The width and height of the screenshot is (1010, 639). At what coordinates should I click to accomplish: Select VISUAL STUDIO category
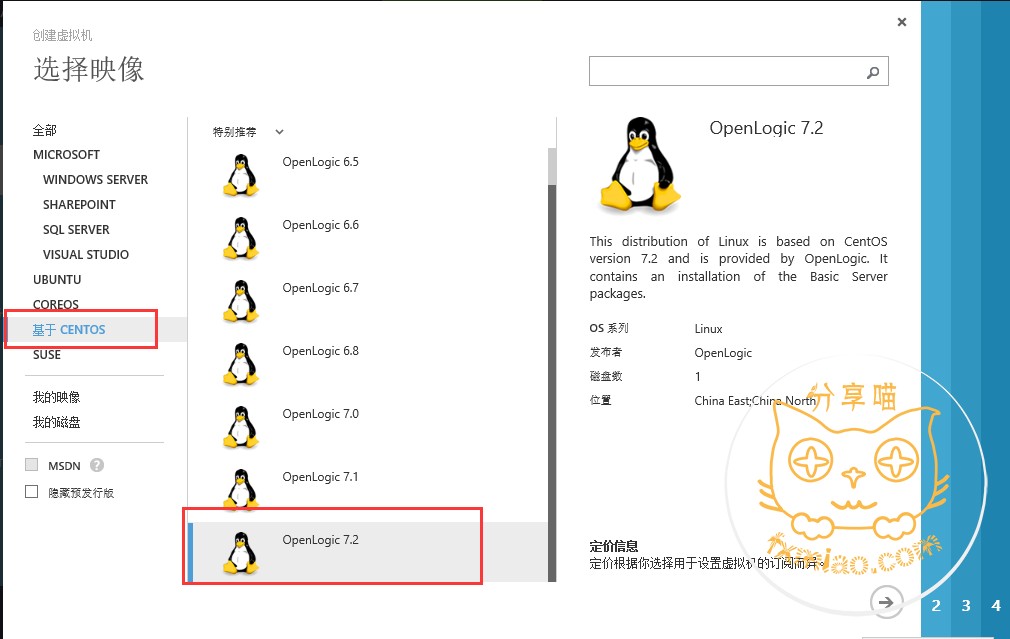coord(86,255)
